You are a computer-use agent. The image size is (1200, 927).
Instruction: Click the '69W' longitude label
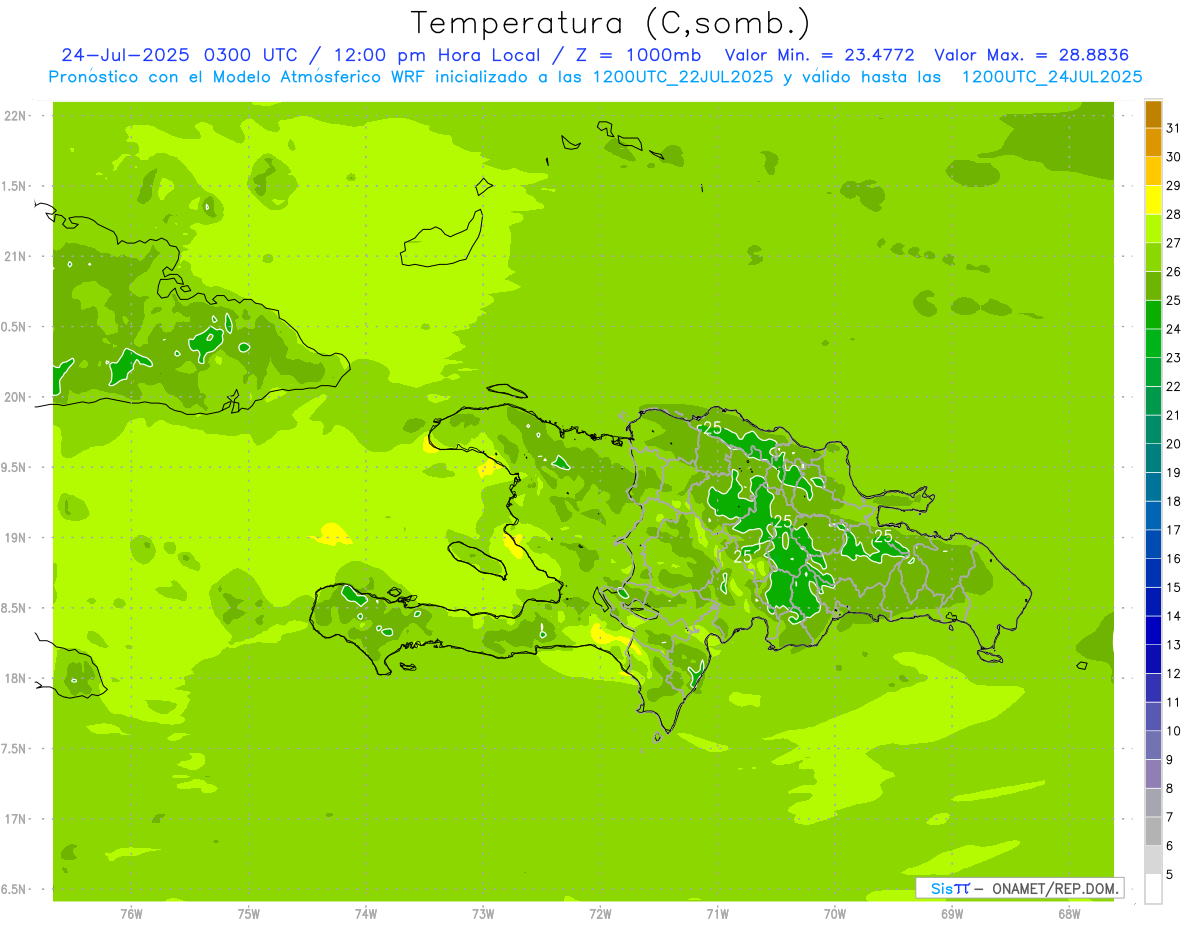click(952, 914)
